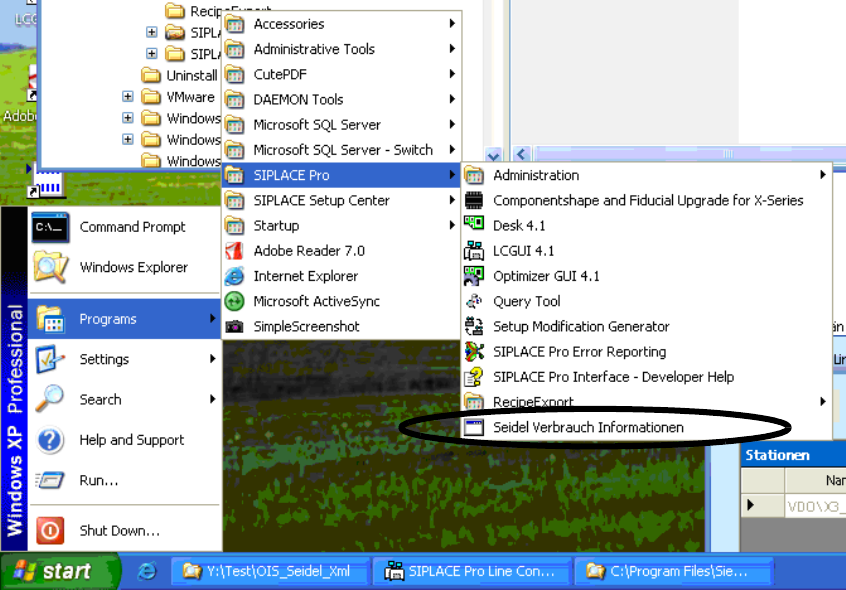Click the SIPLACE Pro program group icon
Image resolution: width=846 pixels, height=590 pixels.
click(234, 175)
